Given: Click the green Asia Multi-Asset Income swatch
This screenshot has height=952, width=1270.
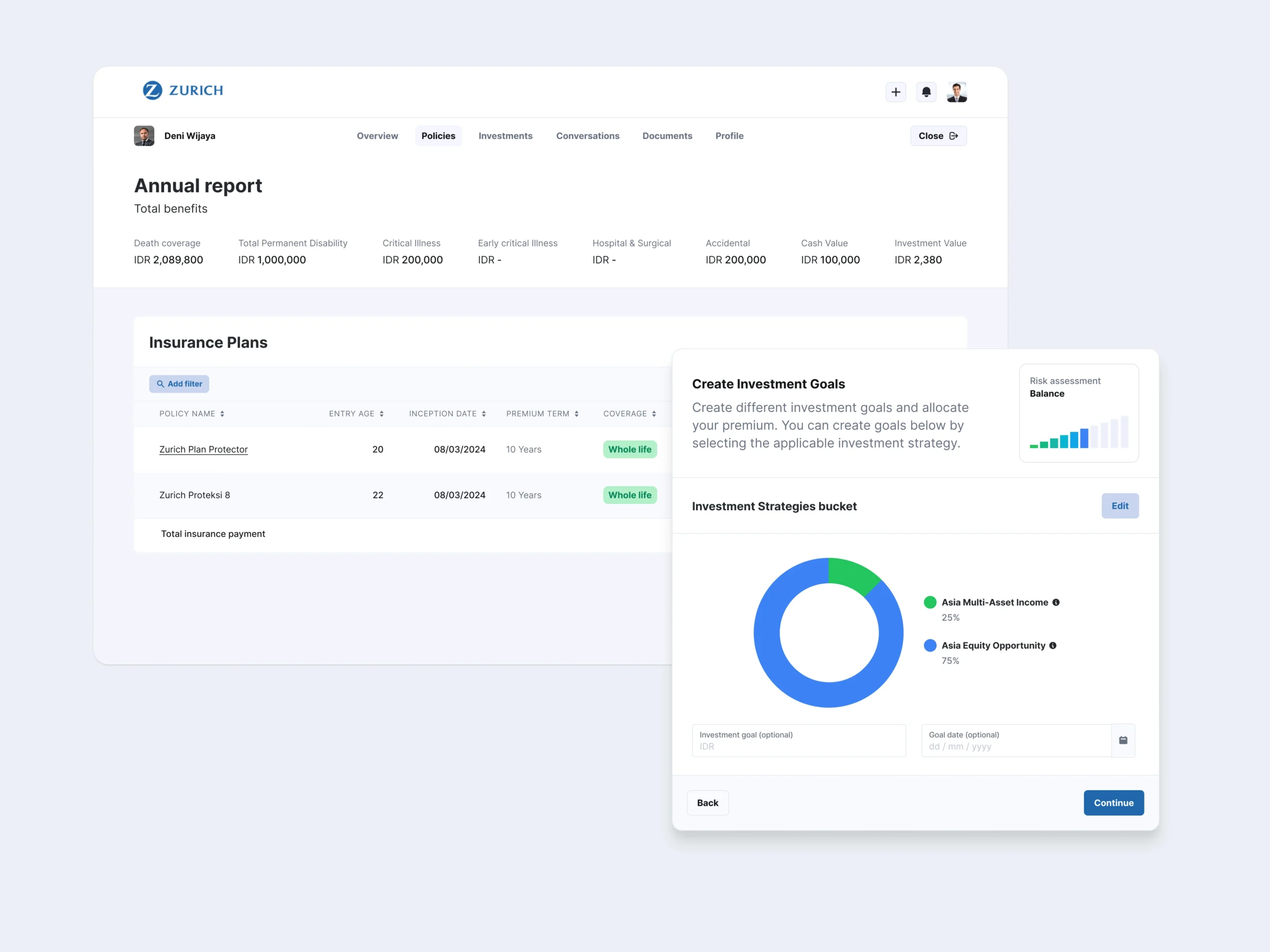Looking at the screenshot, I should [930, 602].
